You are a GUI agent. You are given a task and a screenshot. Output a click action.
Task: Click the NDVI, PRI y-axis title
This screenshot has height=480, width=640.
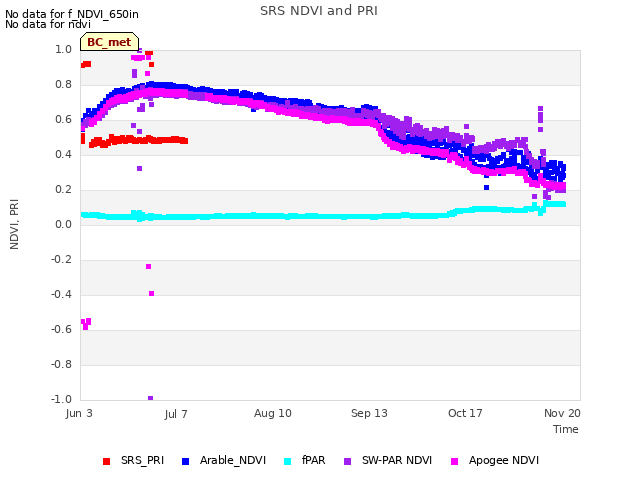tap(14, 224)
